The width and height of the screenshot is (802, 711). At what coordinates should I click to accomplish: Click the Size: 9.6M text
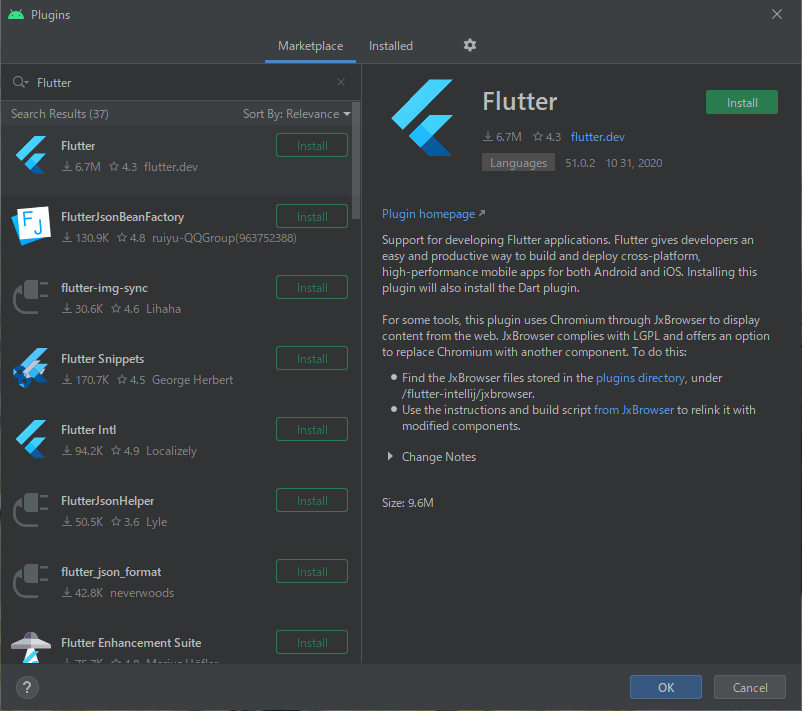408,503
